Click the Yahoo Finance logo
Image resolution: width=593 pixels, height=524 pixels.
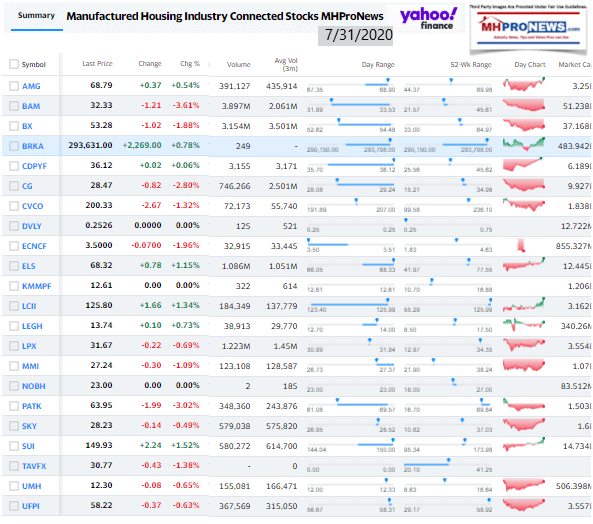tap(428, 19)
